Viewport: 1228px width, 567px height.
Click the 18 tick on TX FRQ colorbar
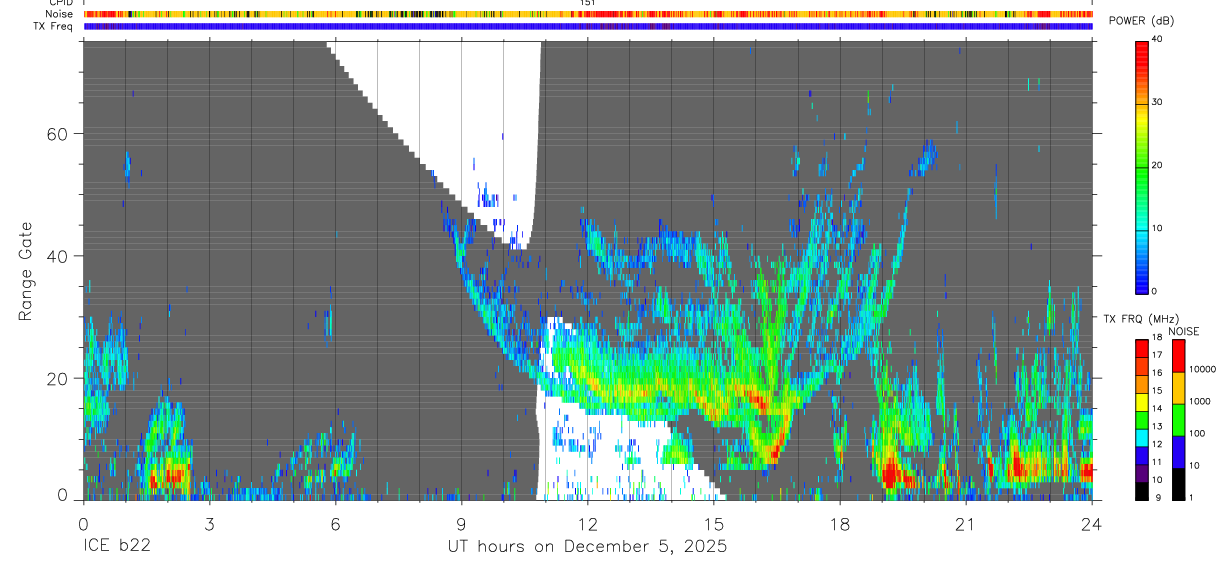tap(1158, 339)
